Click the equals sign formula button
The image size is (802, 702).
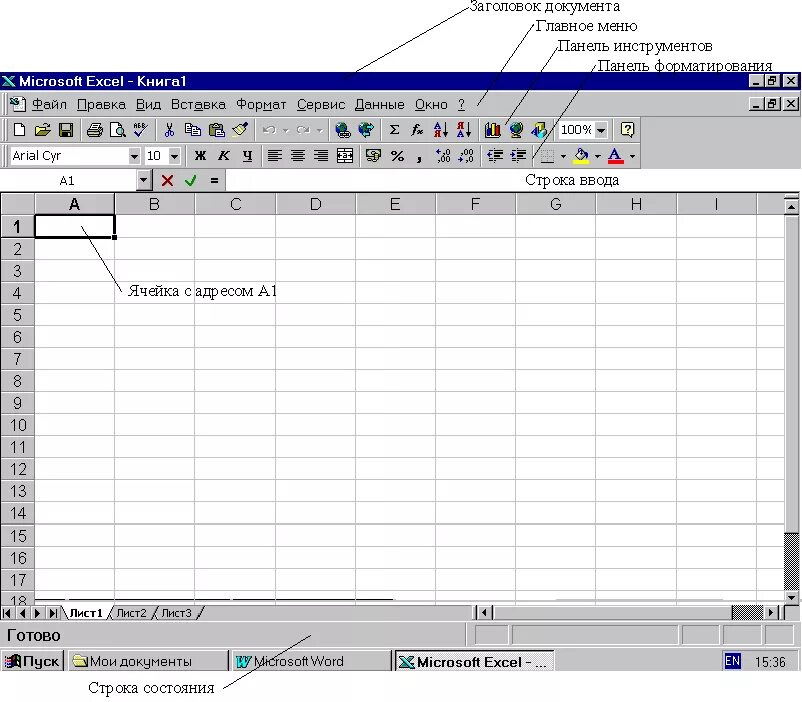click(214, 180)
